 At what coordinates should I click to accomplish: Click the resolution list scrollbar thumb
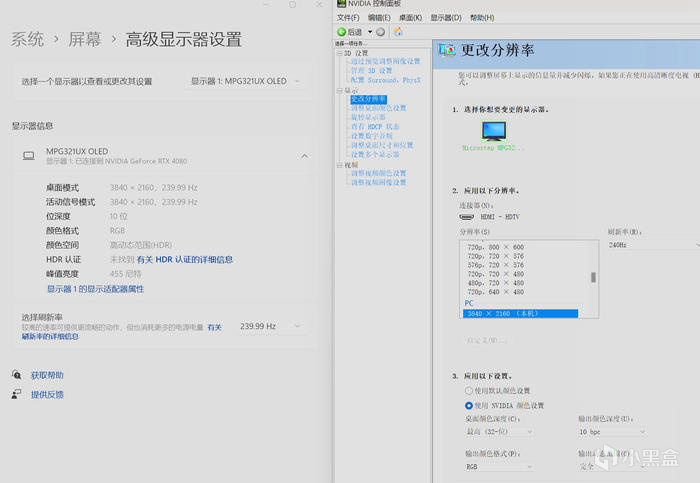click(593, 277)
